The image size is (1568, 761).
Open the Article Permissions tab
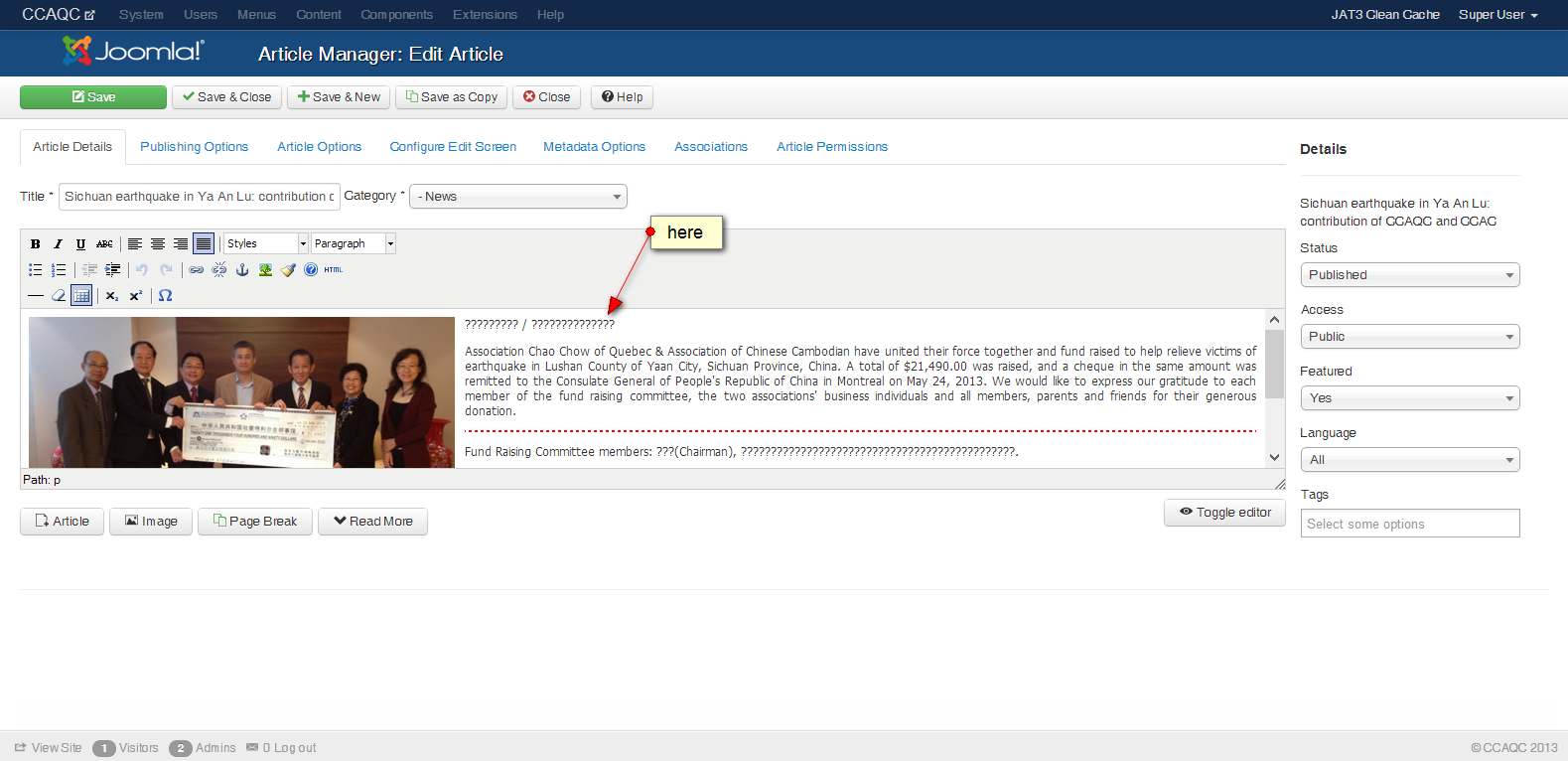point(832,147)
